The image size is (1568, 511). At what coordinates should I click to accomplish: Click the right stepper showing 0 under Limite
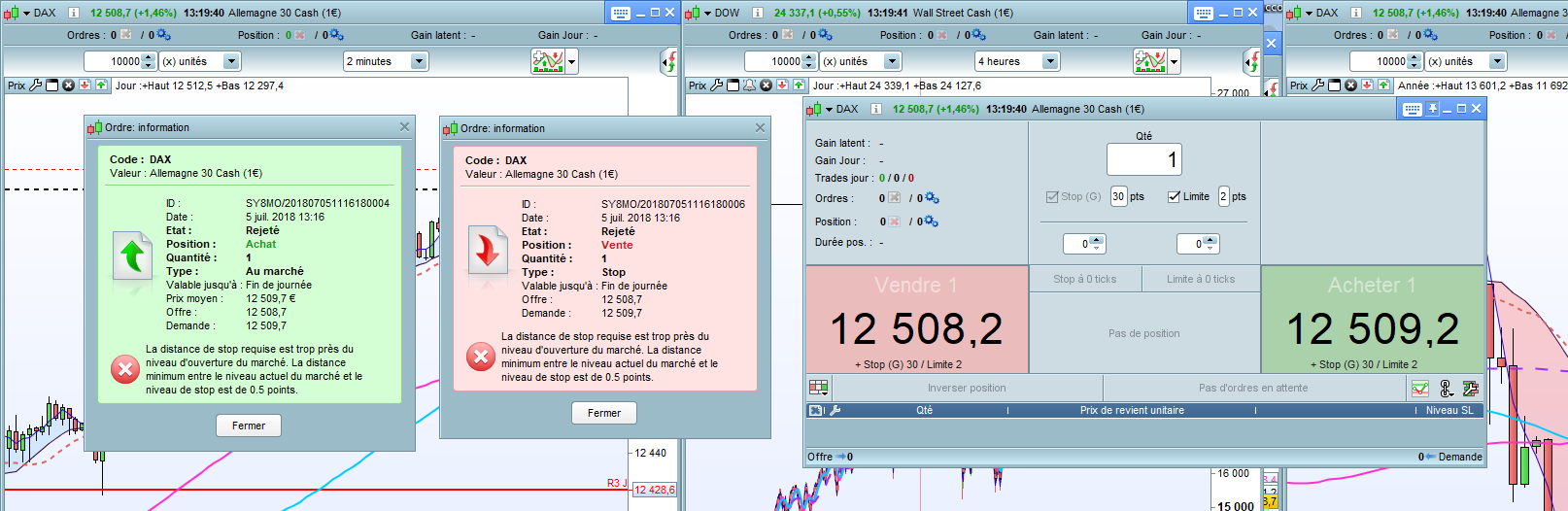point(1198,244)
